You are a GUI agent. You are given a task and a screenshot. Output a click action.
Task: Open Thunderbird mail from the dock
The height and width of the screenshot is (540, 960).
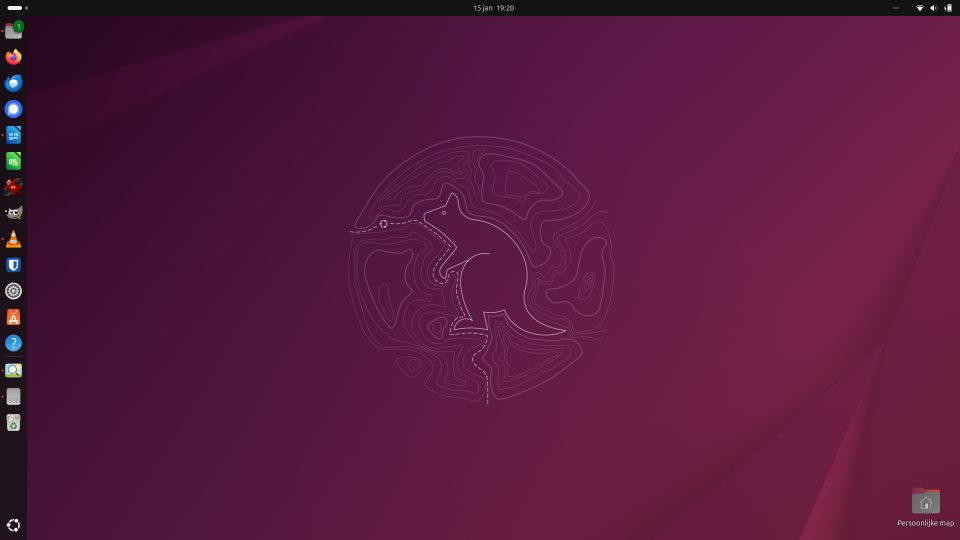tap(13, 83)
